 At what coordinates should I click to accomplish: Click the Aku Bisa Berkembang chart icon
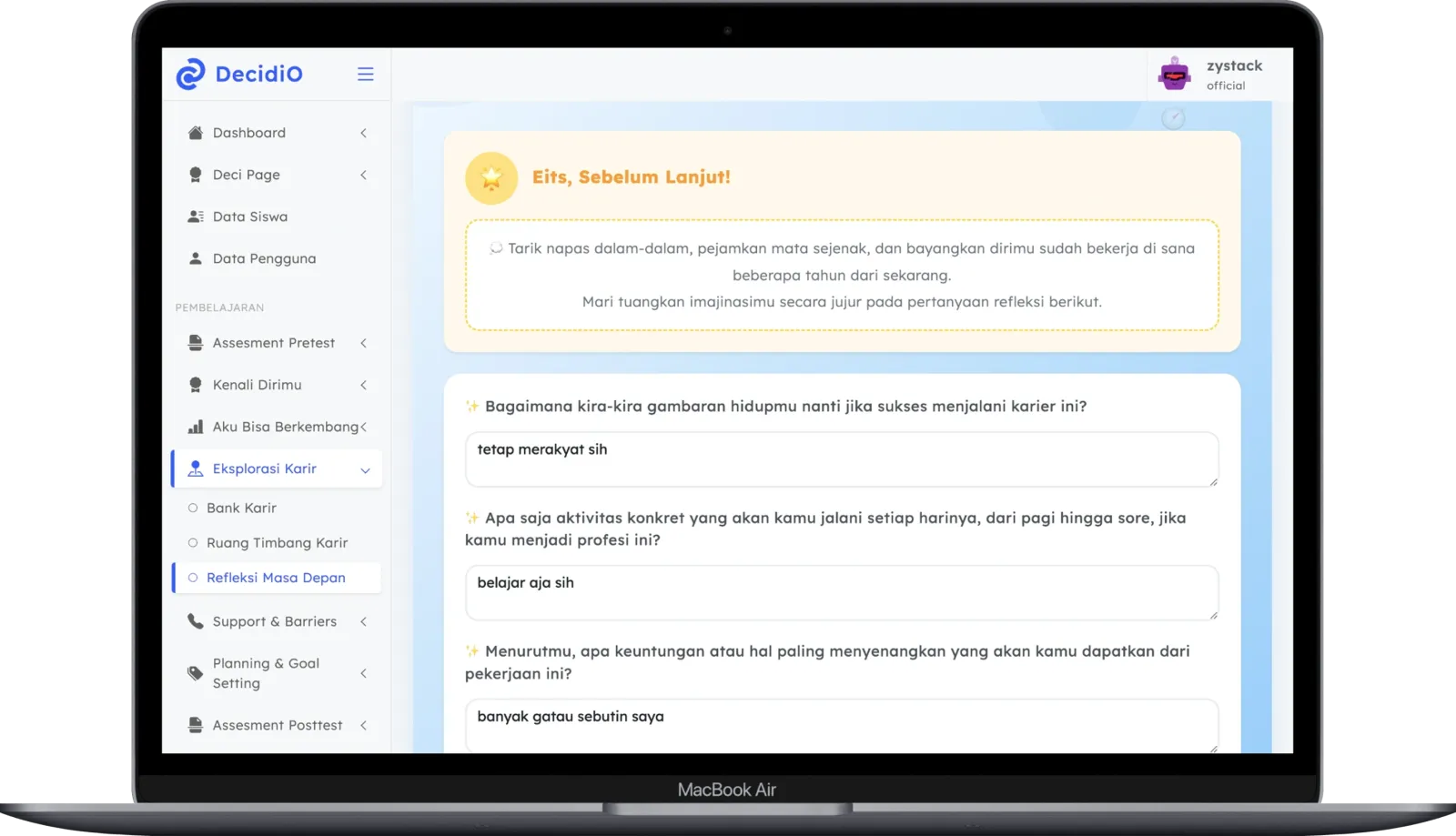[195, 427]
